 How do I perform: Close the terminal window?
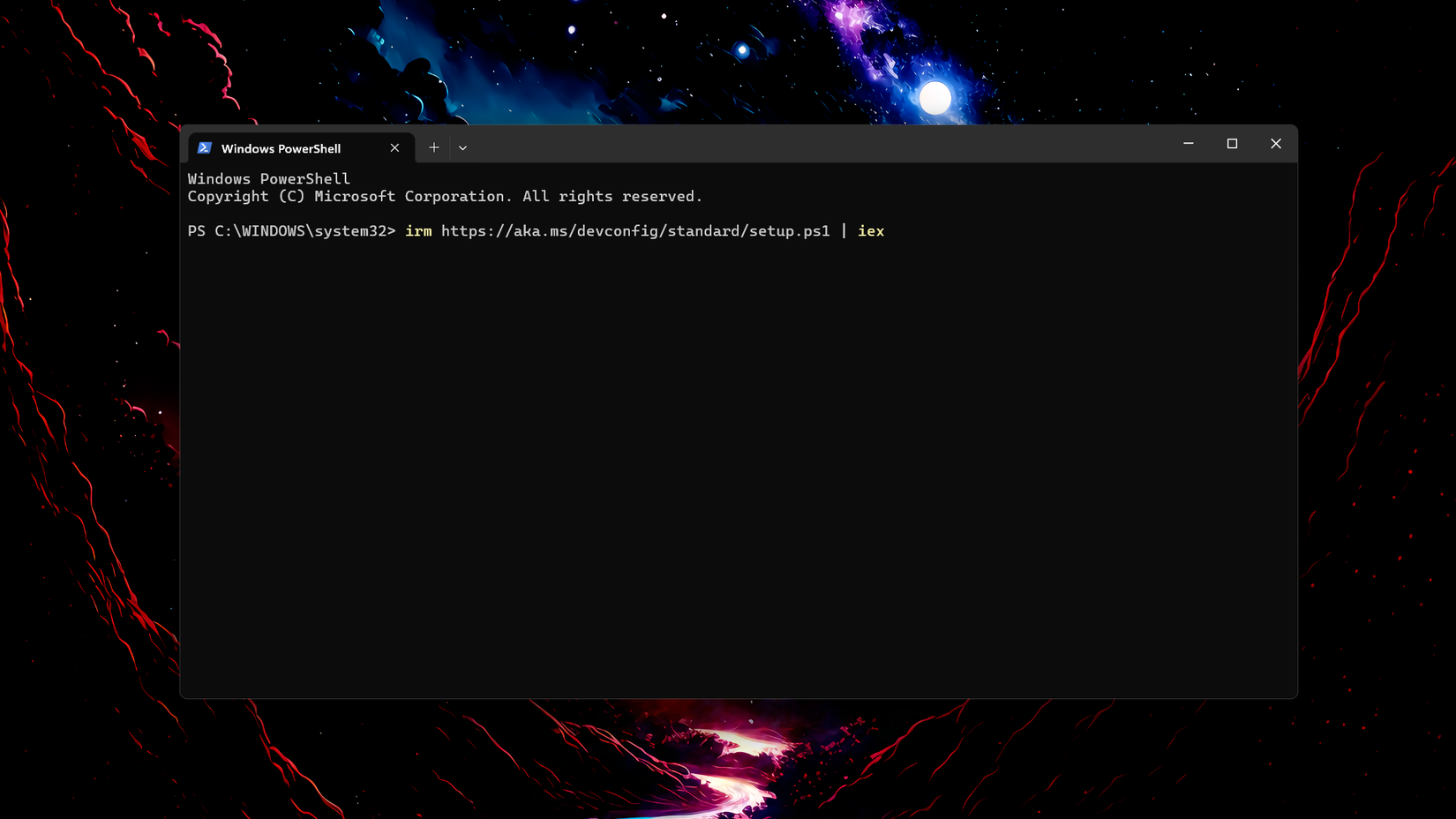(1276, 143)
